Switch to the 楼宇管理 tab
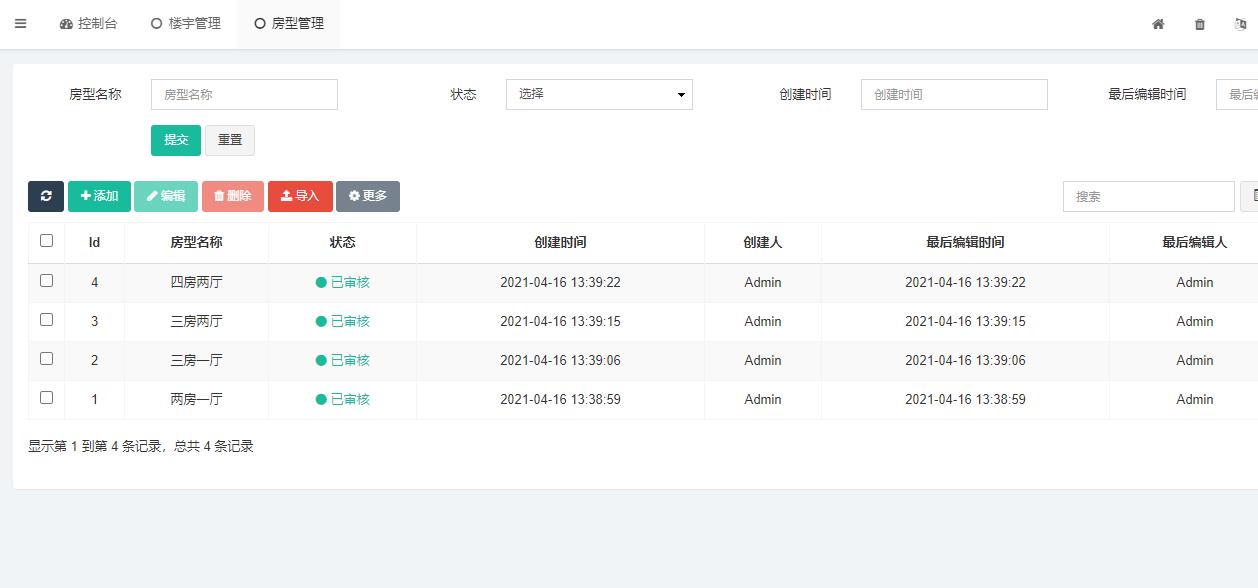Viewport: 1258px width, 588px height. pyautogui.click(x=186, y=24)
